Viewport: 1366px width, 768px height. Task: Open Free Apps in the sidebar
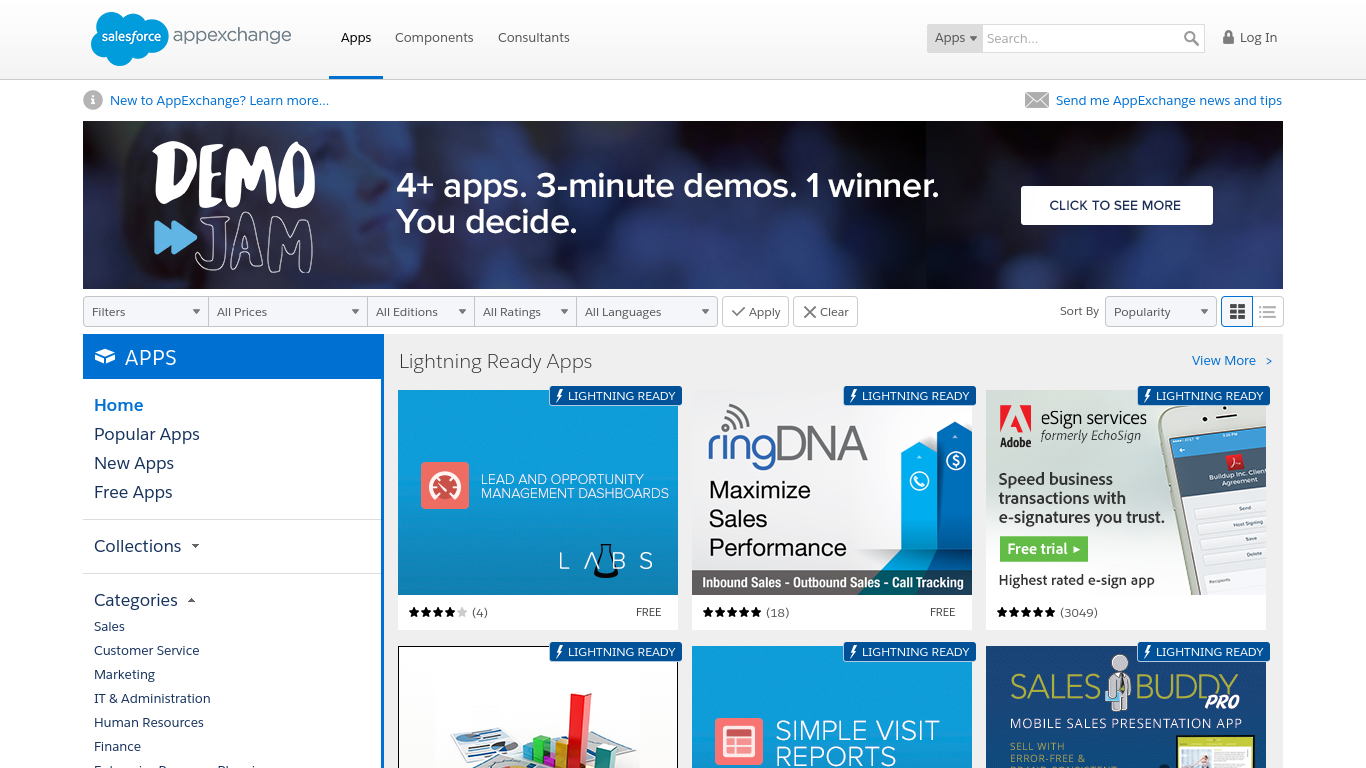(x=133, y=492)
